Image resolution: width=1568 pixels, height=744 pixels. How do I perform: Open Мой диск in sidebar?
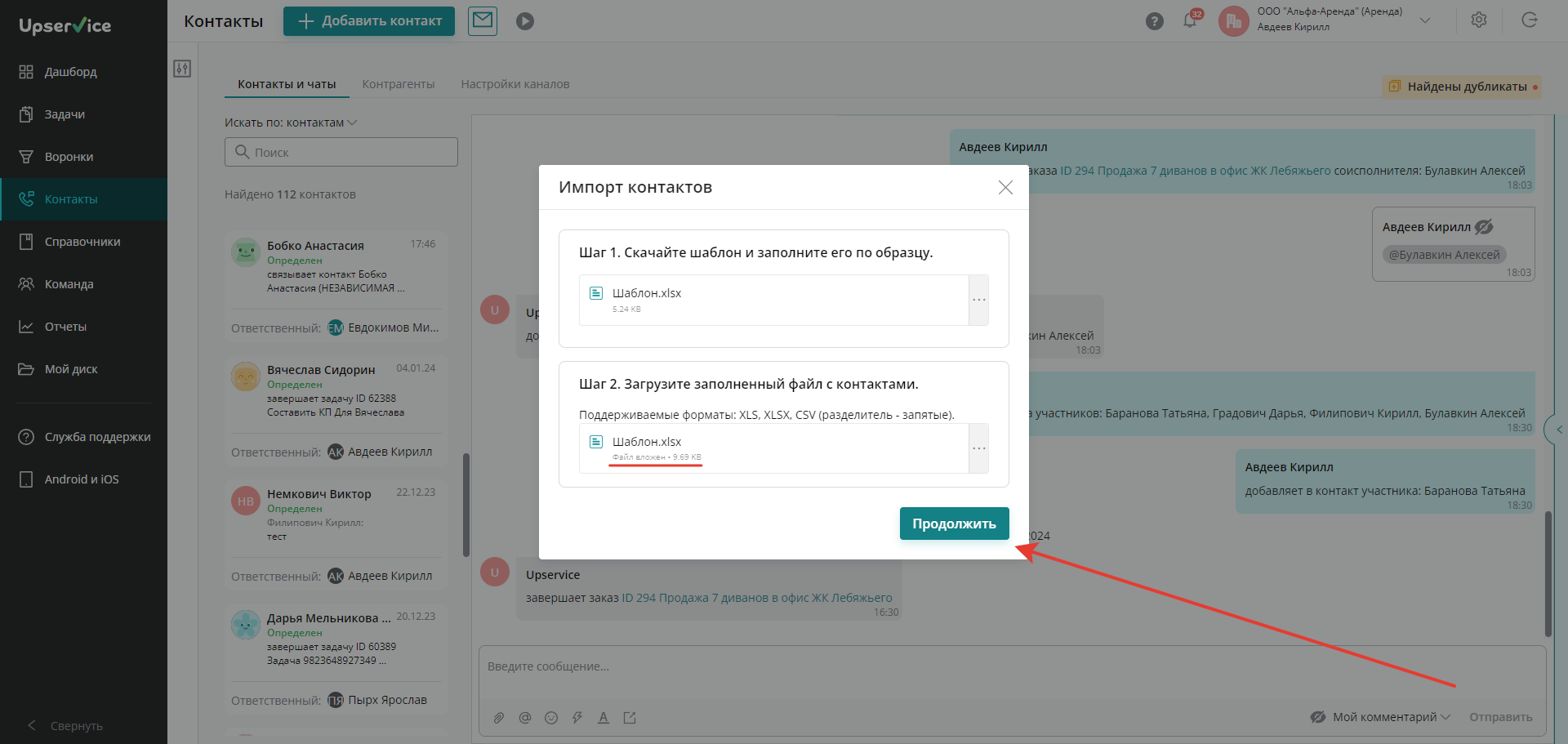(x=83, y=369)
